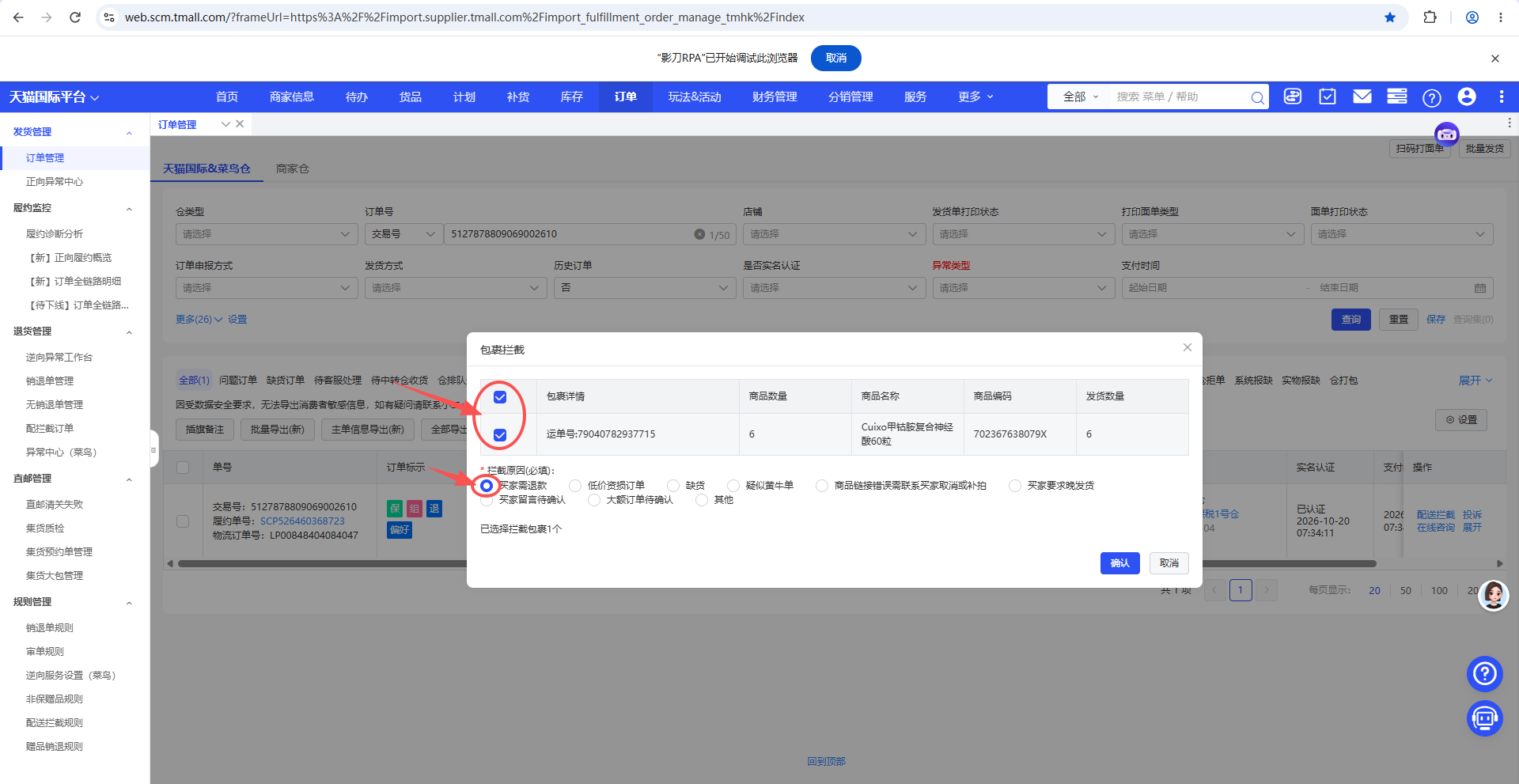Select the 买家要求晚发货 reason
1519x784 pixels.
tap(1015, 486)
